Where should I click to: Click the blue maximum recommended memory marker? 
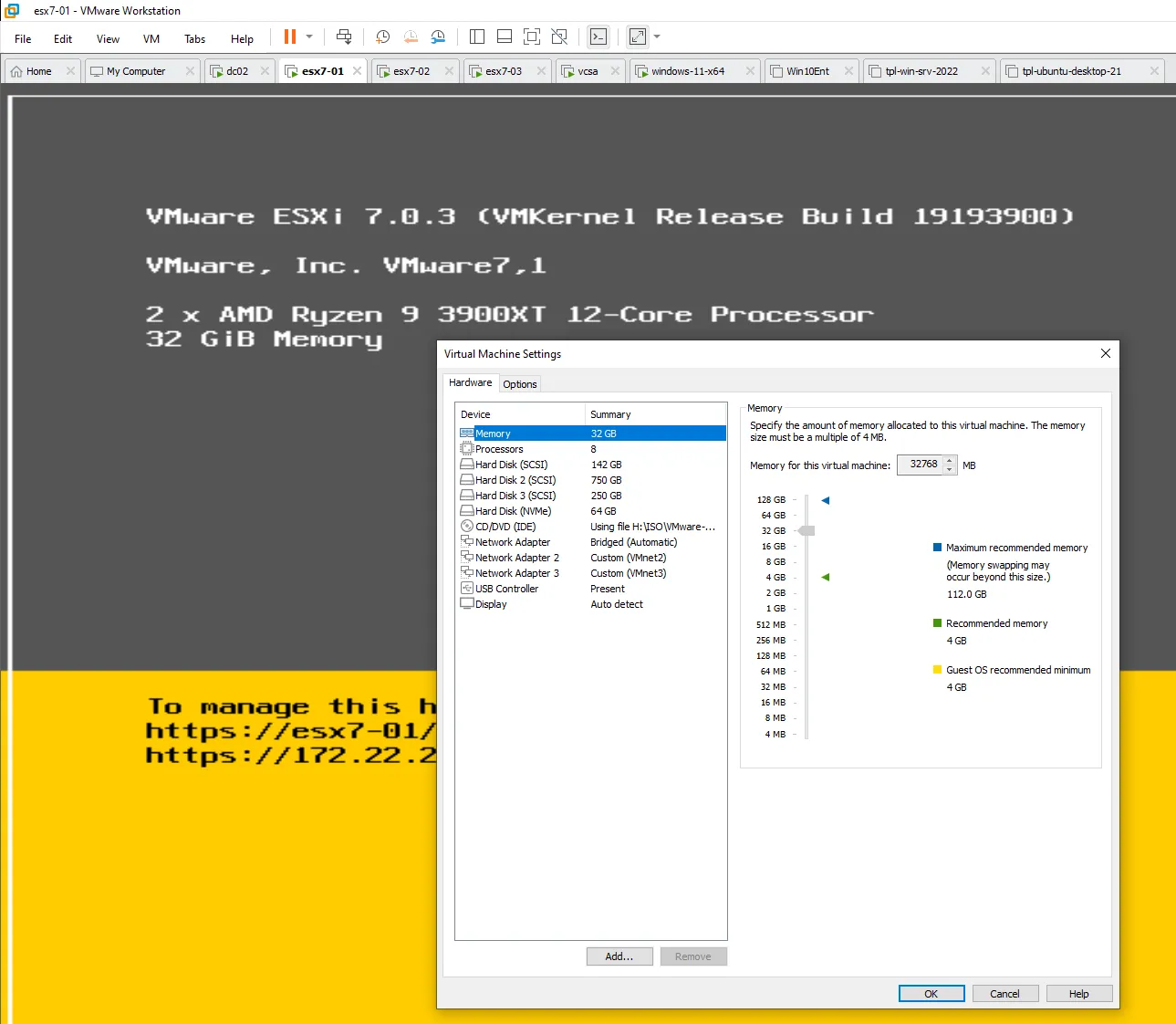click(x=826, y=500)
